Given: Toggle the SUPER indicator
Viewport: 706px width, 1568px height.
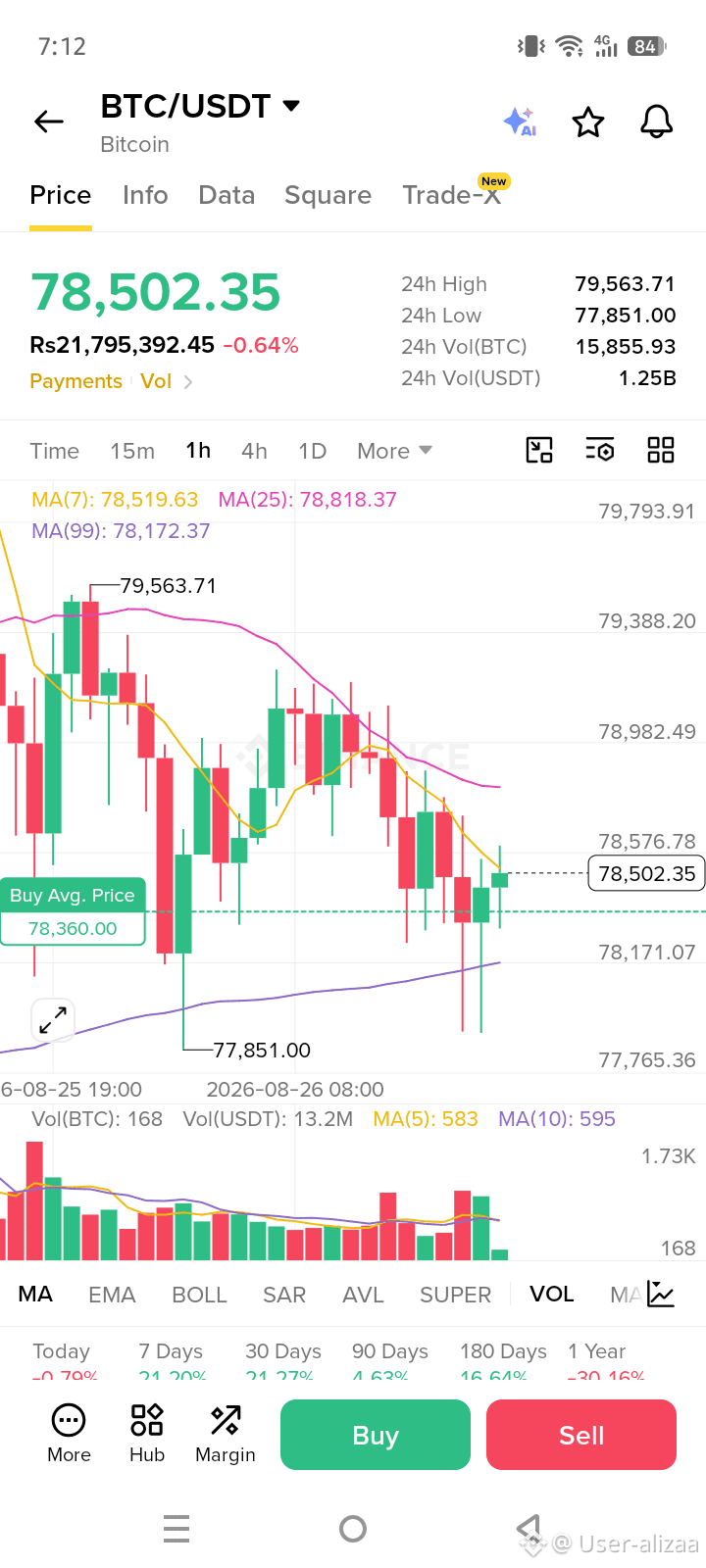Looking at the screenshot, I should [x=456, y=1295].
